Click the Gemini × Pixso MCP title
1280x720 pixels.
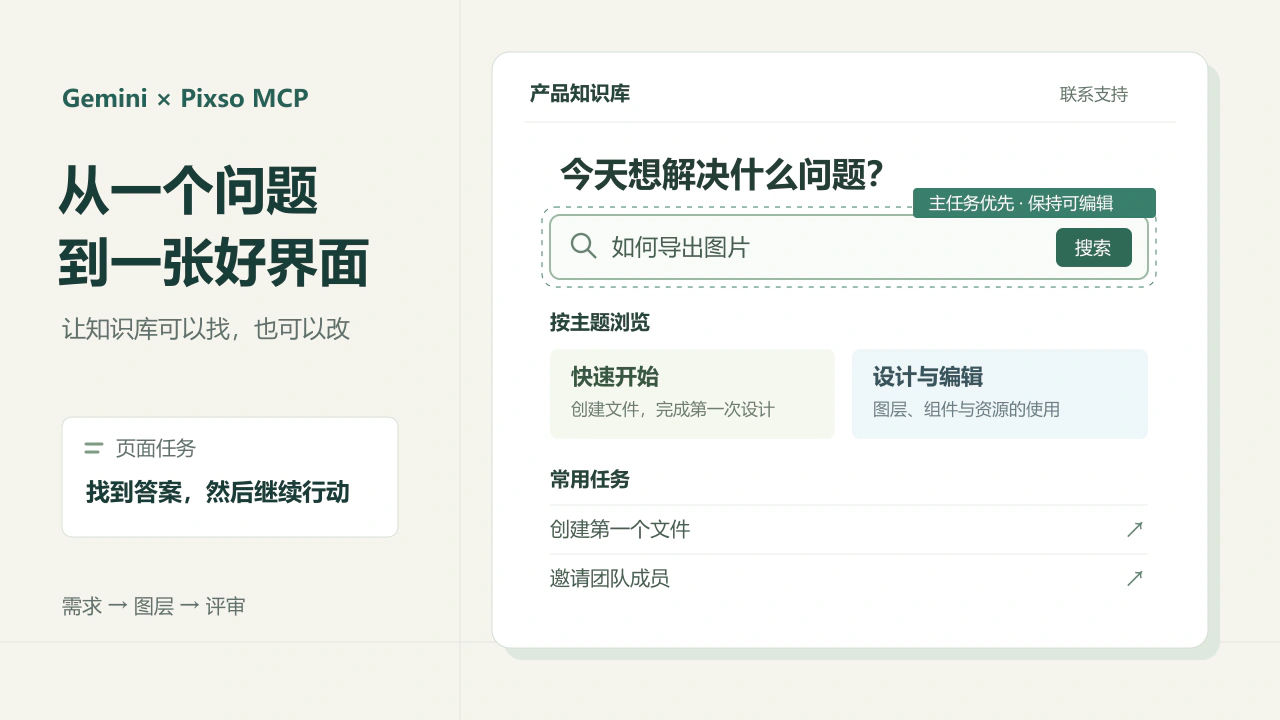pyautogui.click(x=185, y=98)
